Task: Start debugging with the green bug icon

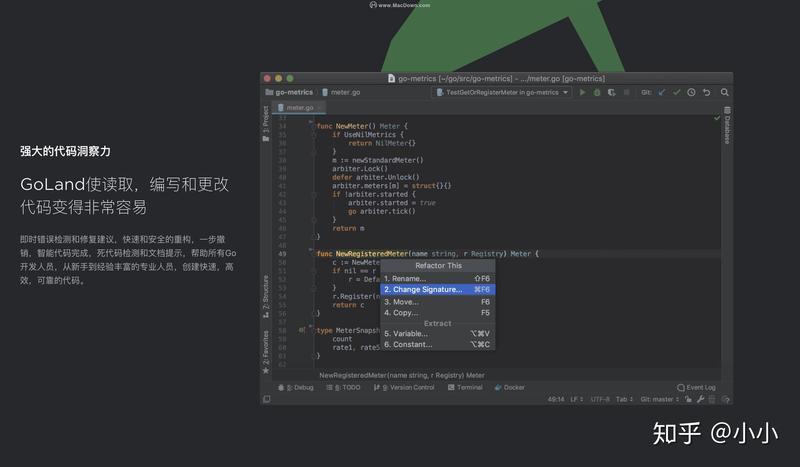Action: 597,92
